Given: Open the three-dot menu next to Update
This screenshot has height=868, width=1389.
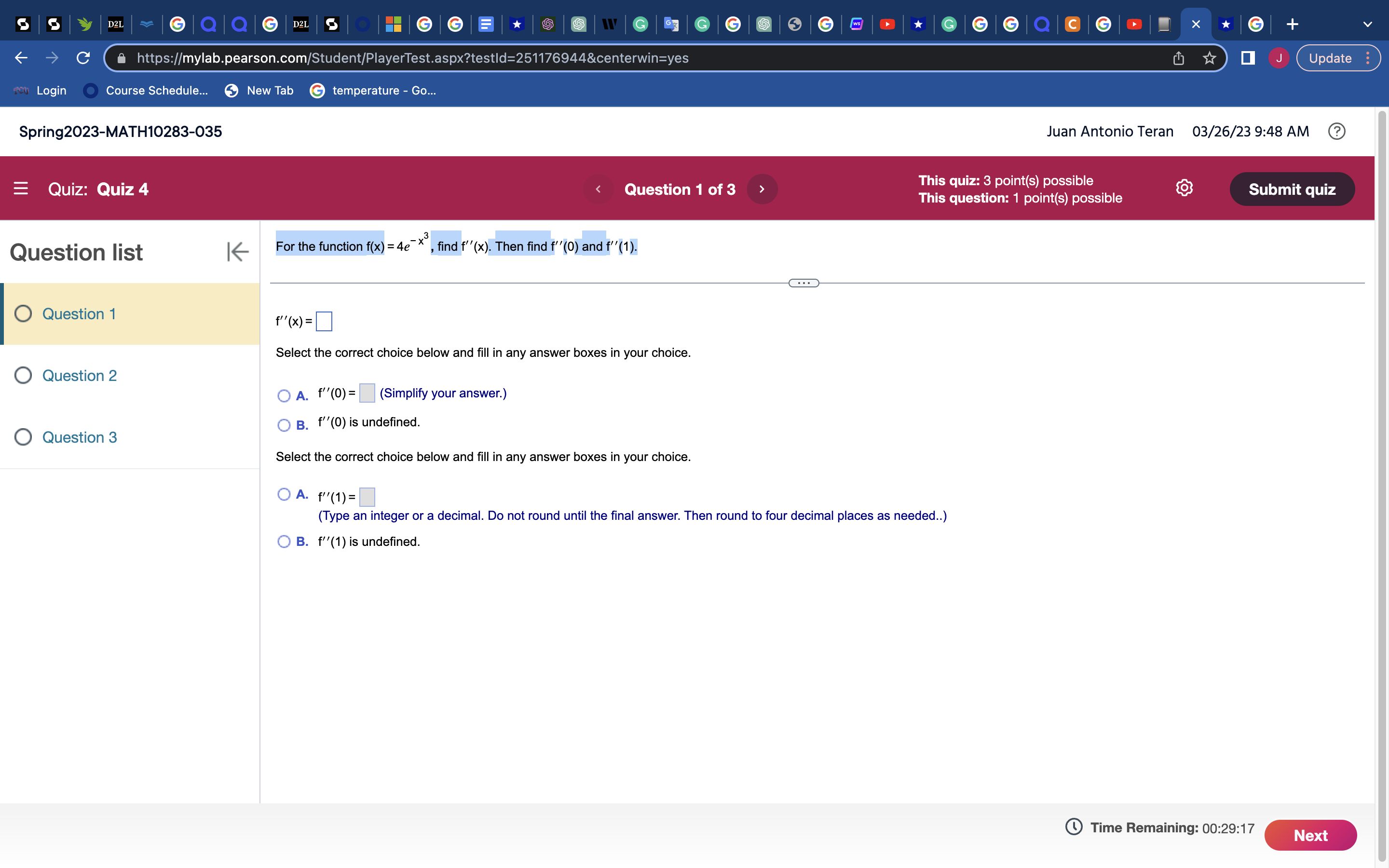Looking at the screenshot, I should click(1368, 57).
